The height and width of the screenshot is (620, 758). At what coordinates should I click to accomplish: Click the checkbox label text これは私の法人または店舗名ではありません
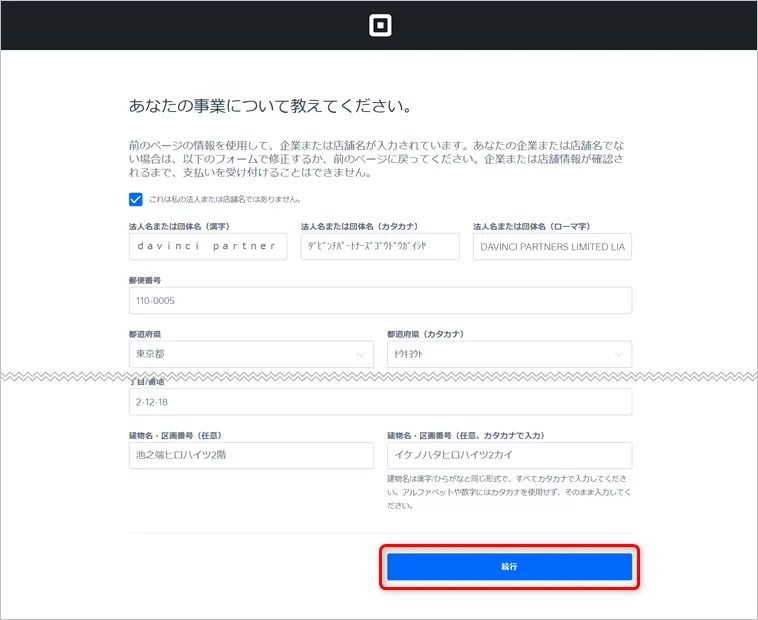coord(217,199)
